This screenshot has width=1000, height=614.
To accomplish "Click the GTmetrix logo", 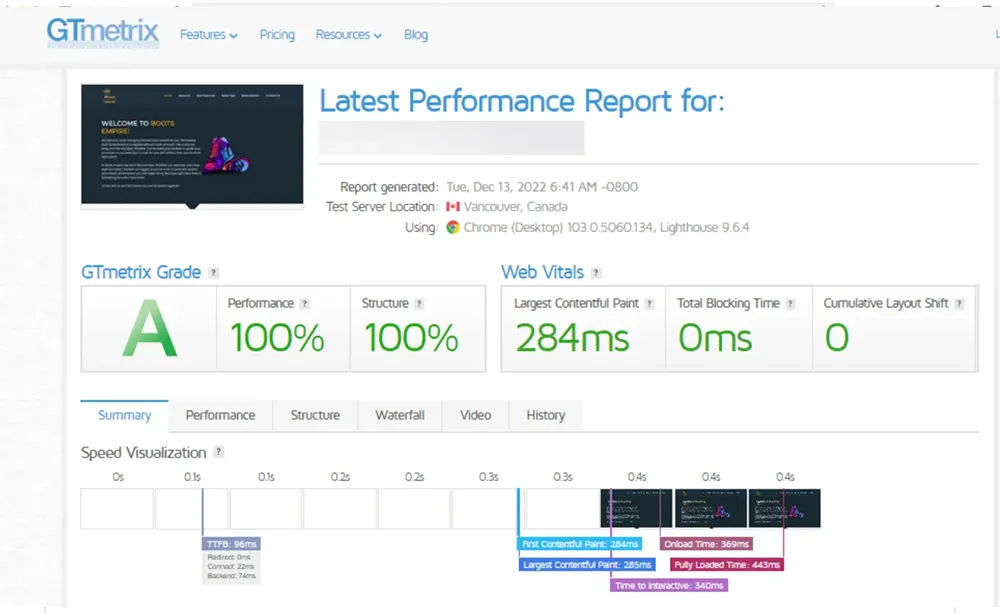I will 103,33.
